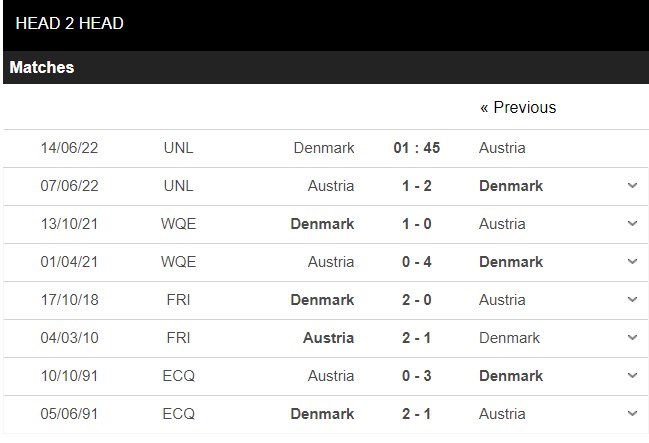This screenshot has height=443, width=649.
Task: Select Denmark in the 14/06/22 fixture
Action: (324, 148)
